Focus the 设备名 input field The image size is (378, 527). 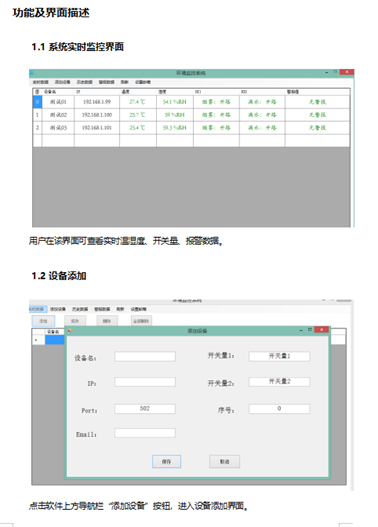145,356
